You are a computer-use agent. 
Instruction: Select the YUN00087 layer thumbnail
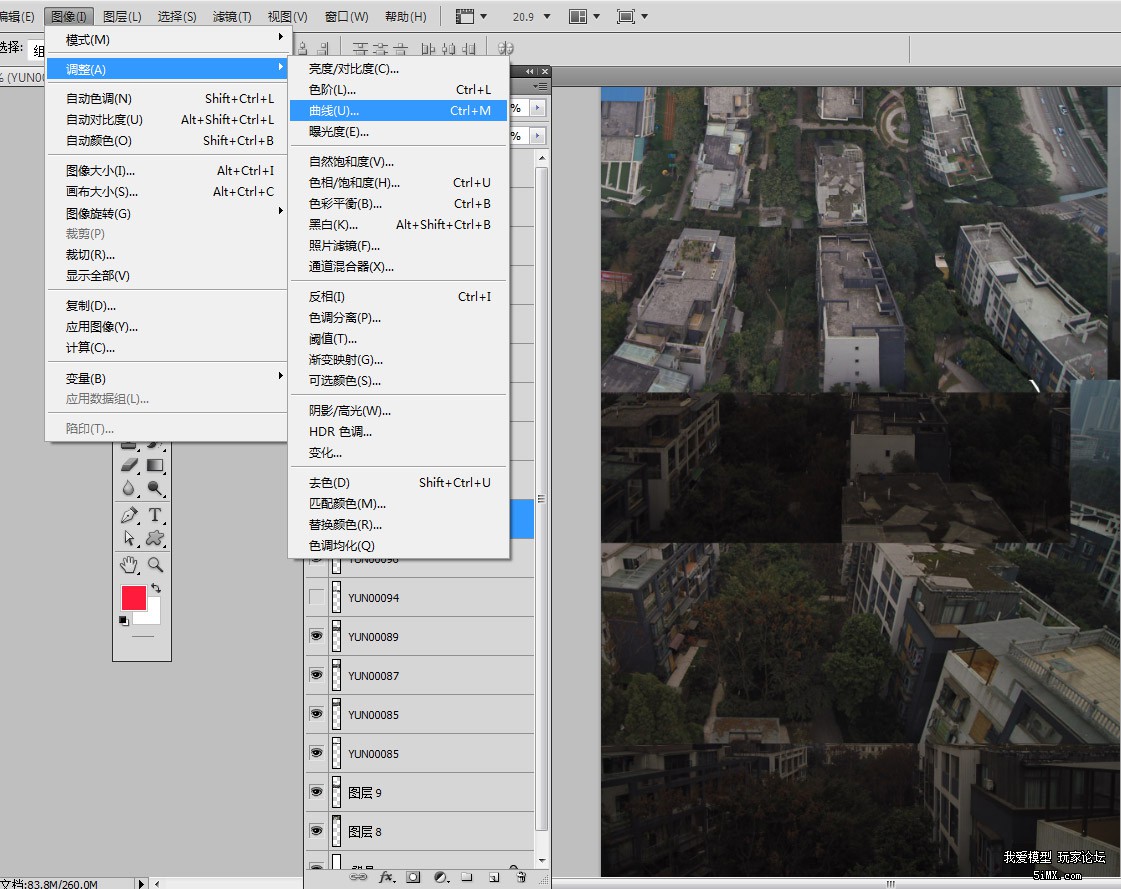coord(336,676)
